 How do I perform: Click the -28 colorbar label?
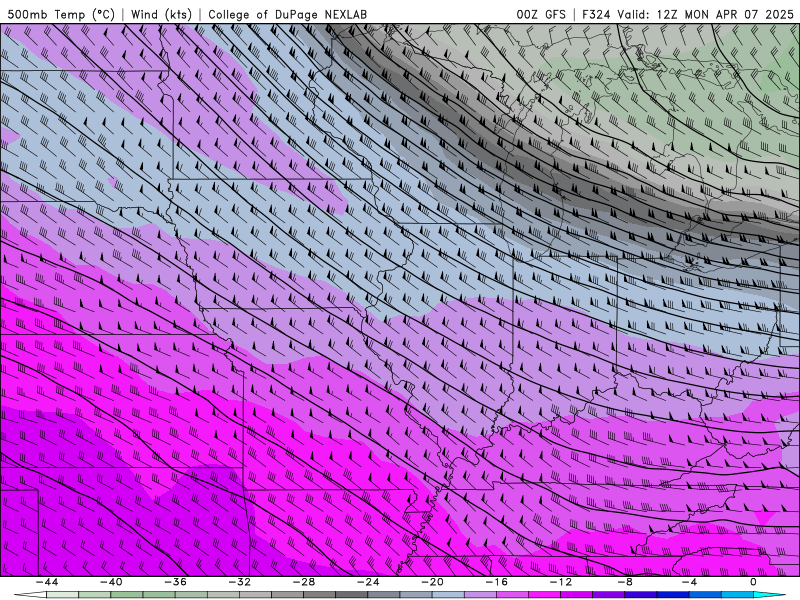click(304, 582)
